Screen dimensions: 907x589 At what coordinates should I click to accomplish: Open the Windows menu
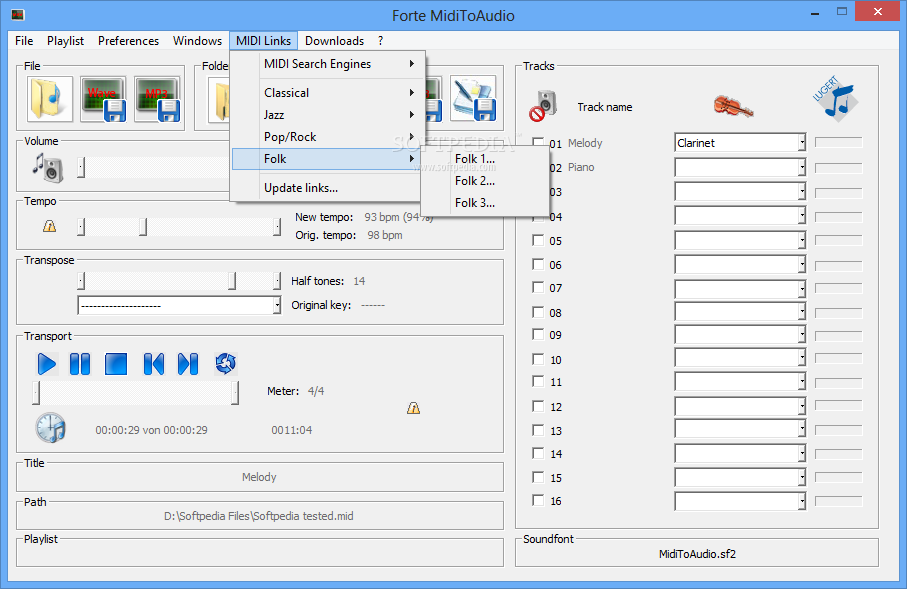click(x=197, y=41)
